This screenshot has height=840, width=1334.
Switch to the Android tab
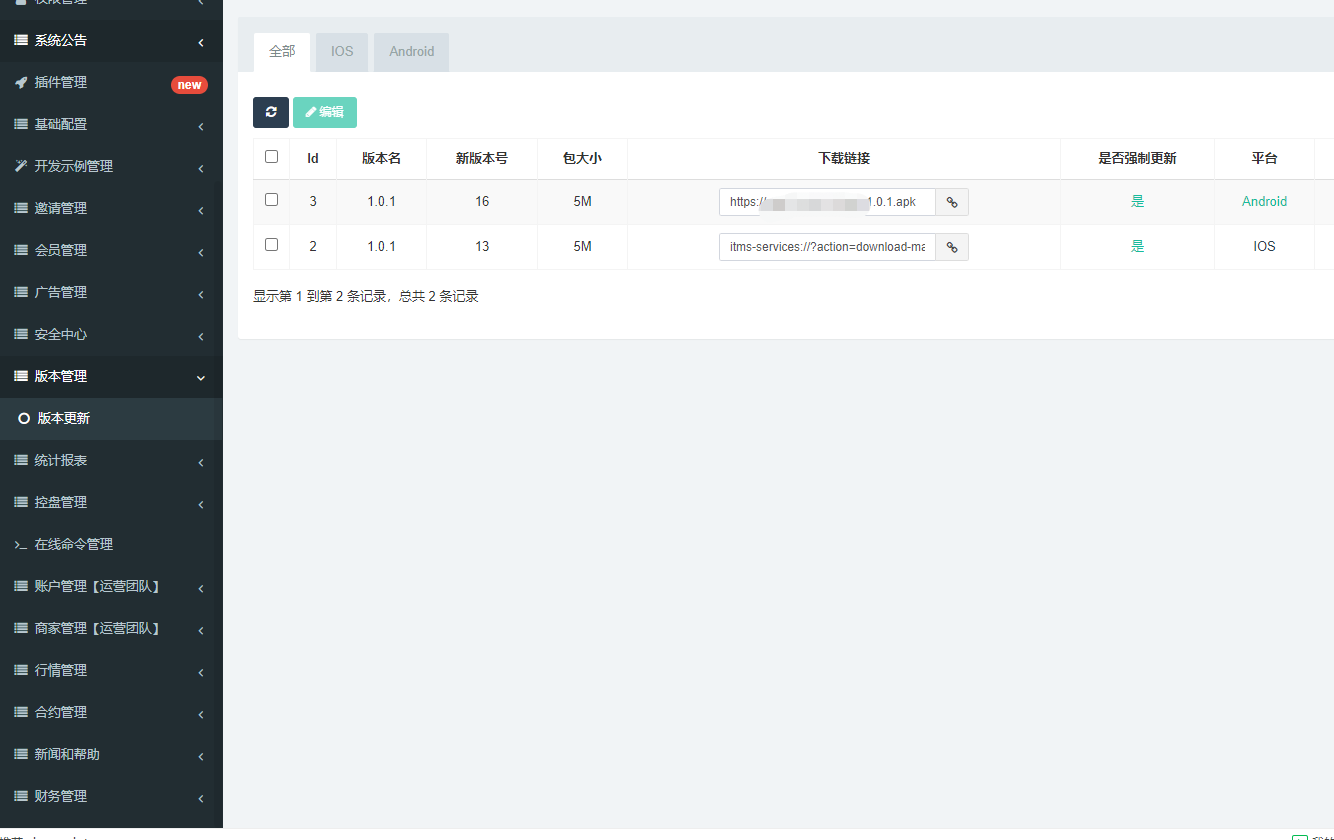(x=410, y=51)
